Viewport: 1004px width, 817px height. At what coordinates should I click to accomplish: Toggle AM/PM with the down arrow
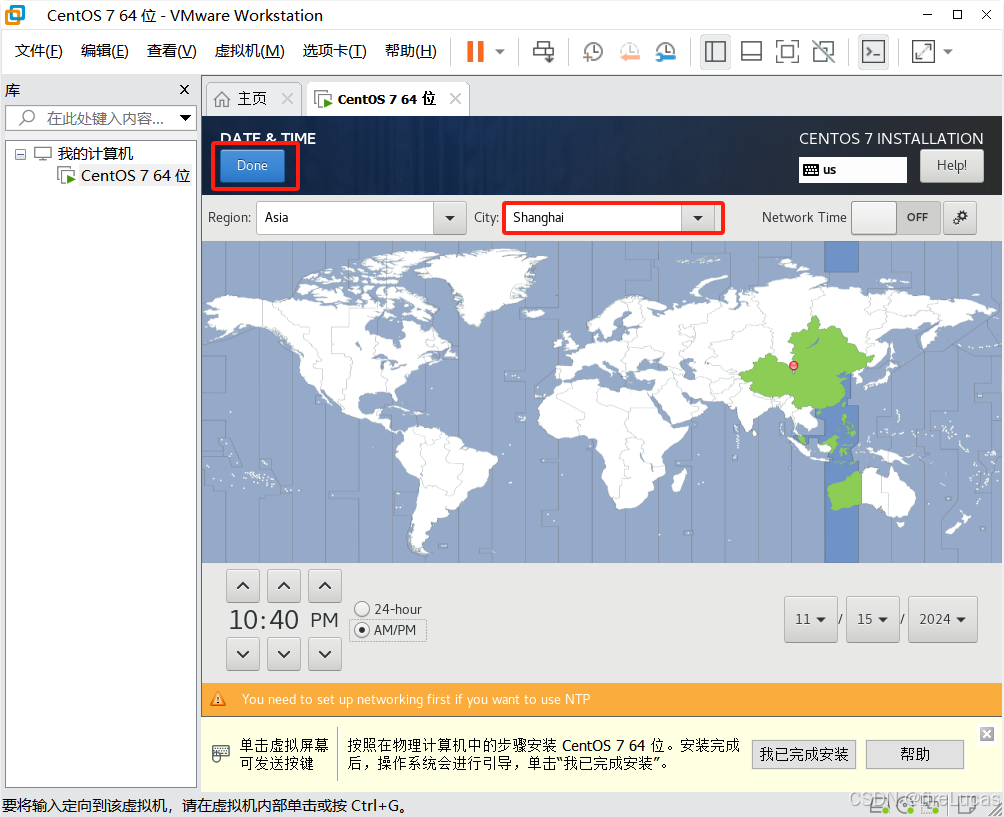coord(325,654)
